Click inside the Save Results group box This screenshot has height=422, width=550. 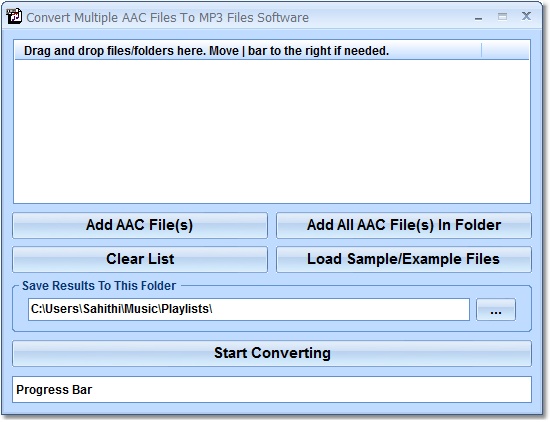272,326
